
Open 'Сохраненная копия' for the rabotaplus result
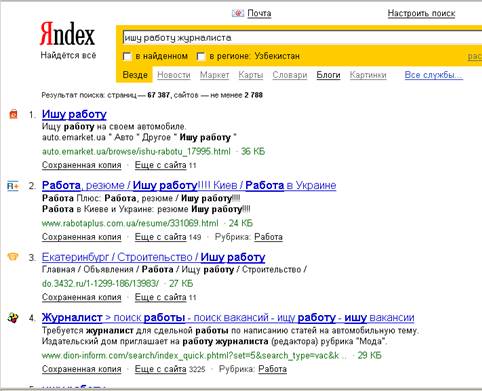coord(82,237)
